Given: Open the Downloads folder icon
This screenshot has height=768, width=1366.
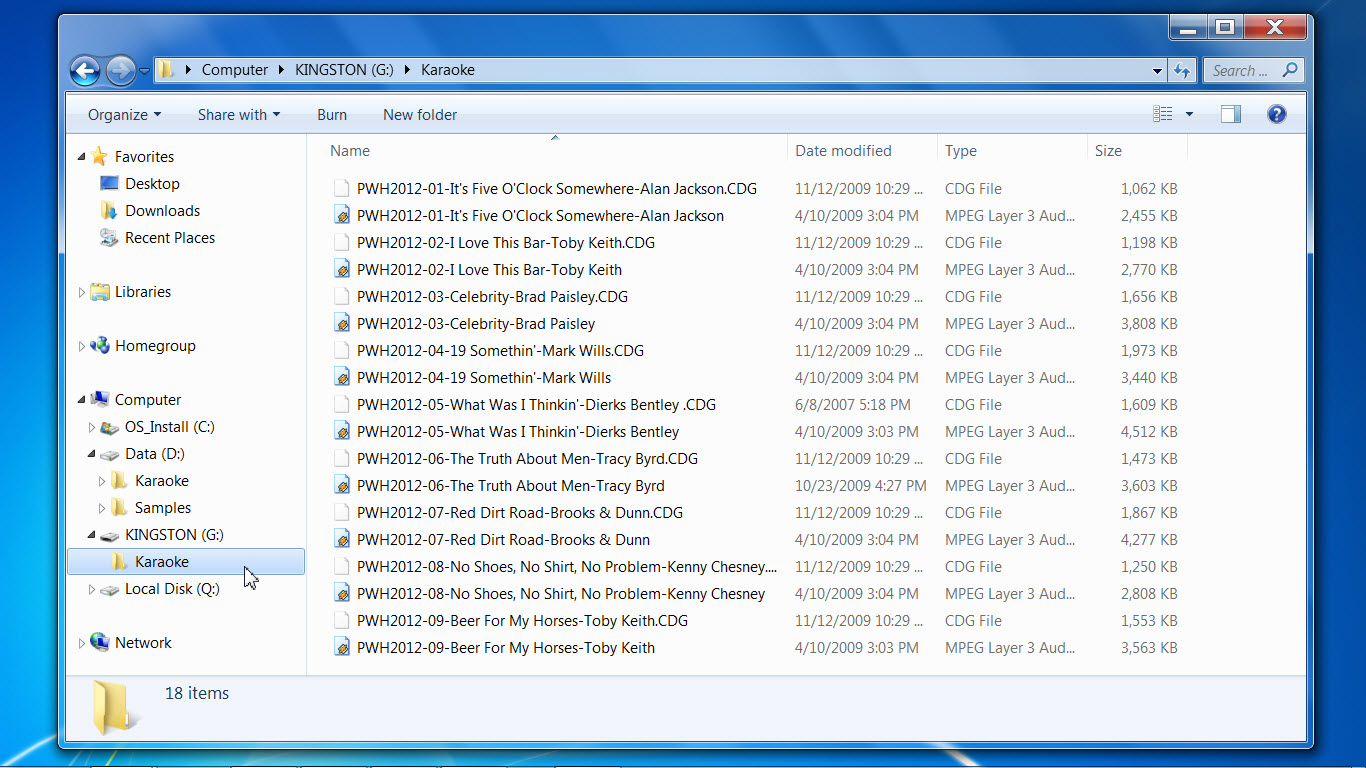Looking at the screenshot, I should (x=109, y=211).
